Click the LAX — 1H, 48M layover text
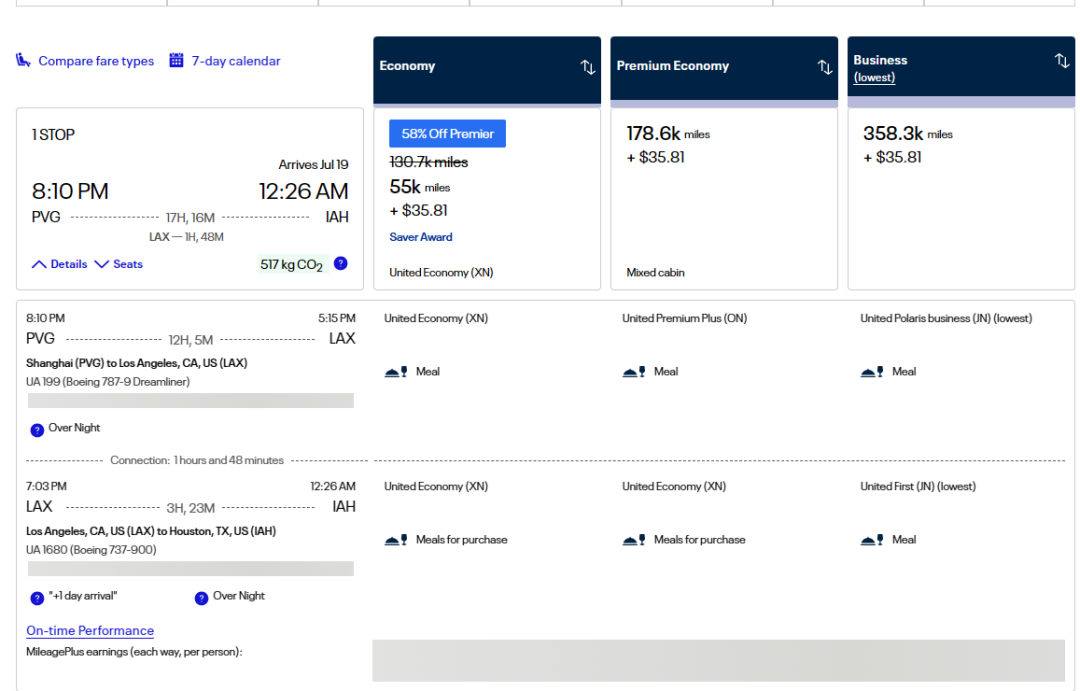This screenshot has width=1080, height=691. pyautogui.click(x=187, y=237)
